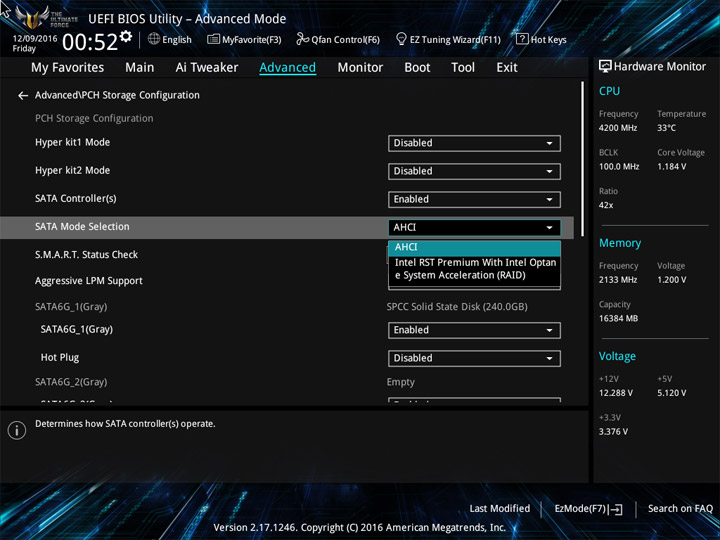Click memory capacity 16384 MB value
This screenshot has width=720, height=540.
tap(619, 319)
